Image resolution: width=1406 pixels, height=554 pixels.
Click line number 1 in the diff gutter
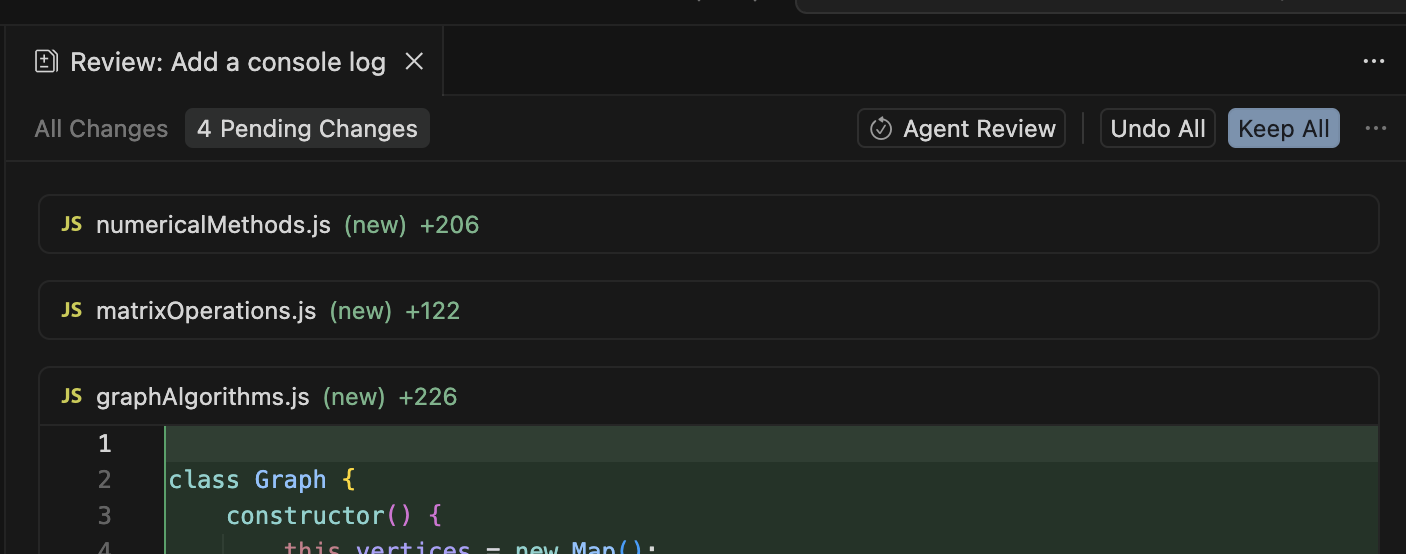104,444
